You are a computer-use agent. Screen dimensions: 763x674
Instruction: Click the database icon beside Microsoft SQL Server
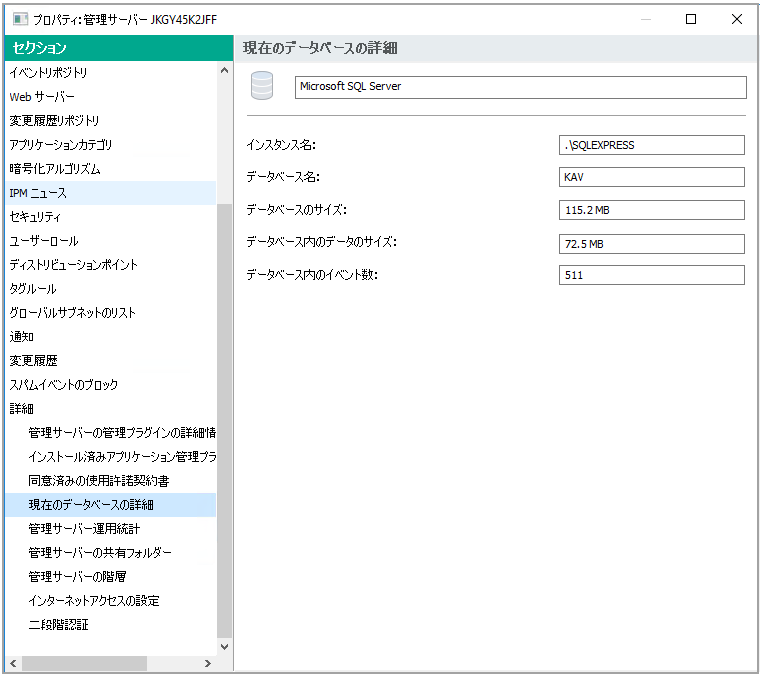tap(262, 87)
